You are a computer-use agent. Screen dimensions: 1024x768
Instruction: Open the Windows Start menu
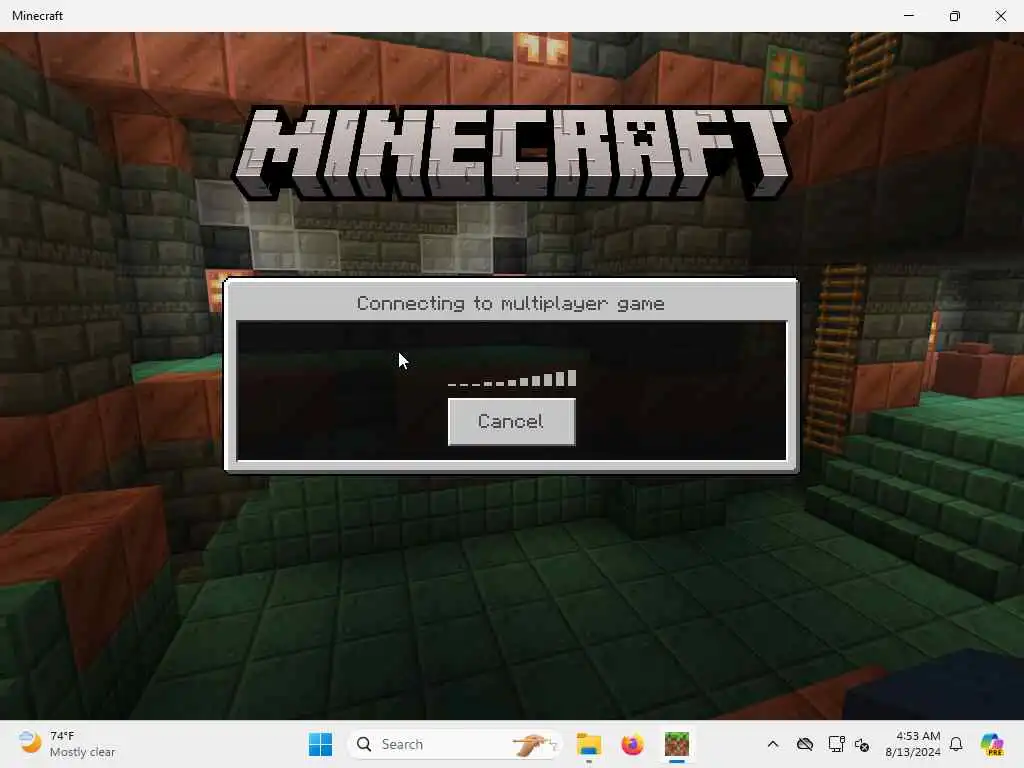point(320,744)
